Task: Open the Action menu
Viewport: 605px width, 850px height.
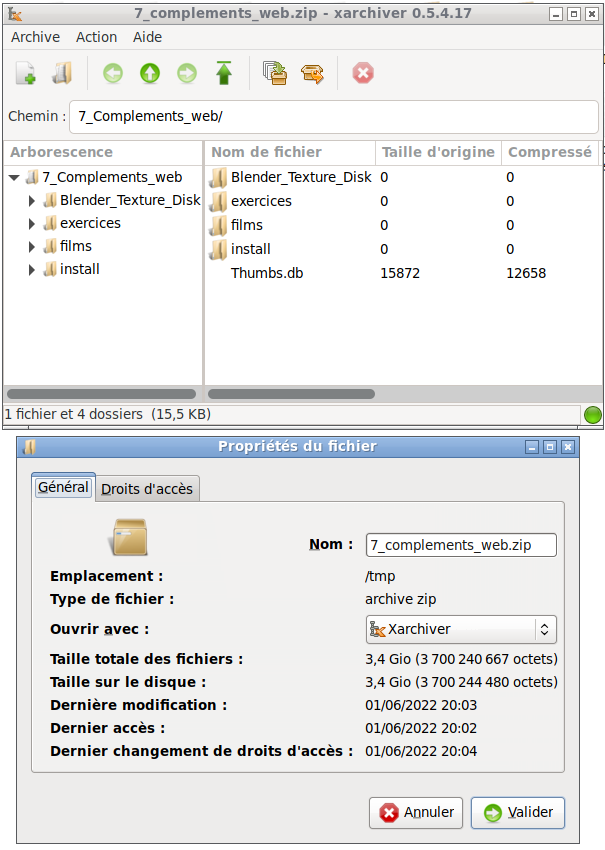Action: [96, 37]
